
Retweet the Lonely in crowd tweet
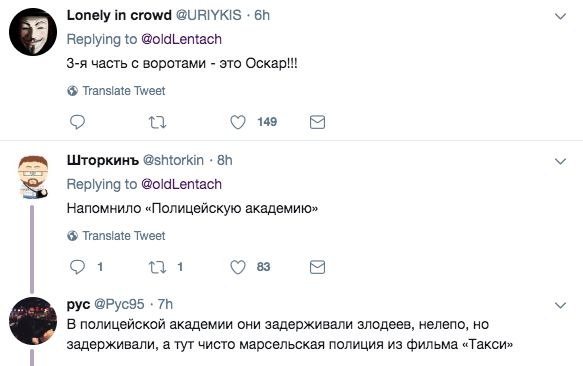157,122
